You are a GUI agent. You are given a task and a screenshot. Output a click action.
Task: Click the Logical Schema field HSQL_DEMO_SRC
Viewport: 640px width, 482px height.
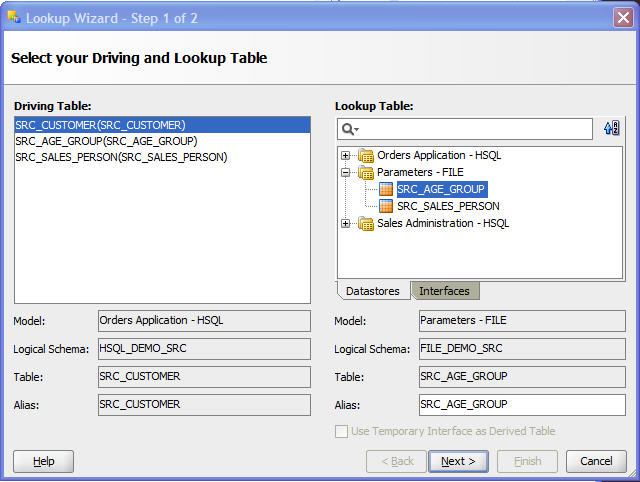pos(204,349)
